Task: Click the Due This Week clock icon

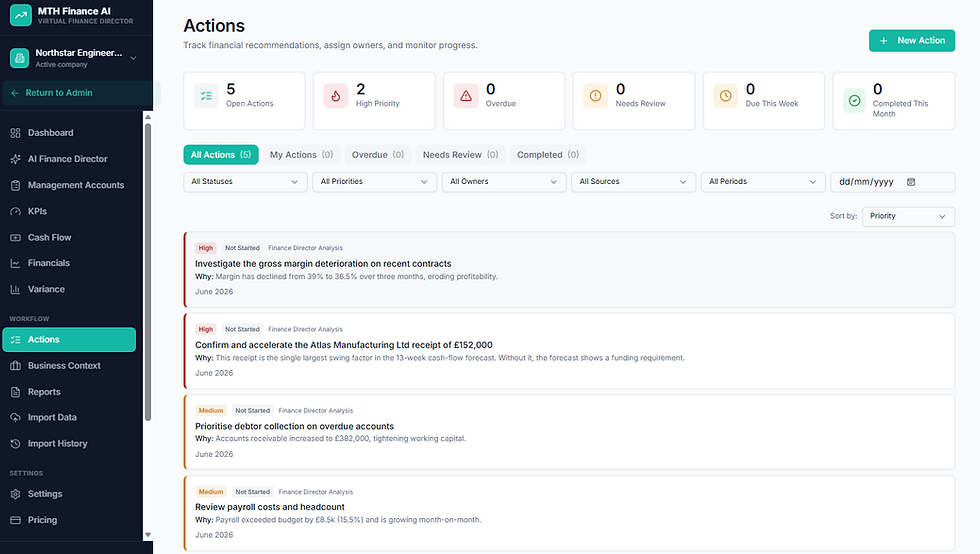Action: pos(726,96)
